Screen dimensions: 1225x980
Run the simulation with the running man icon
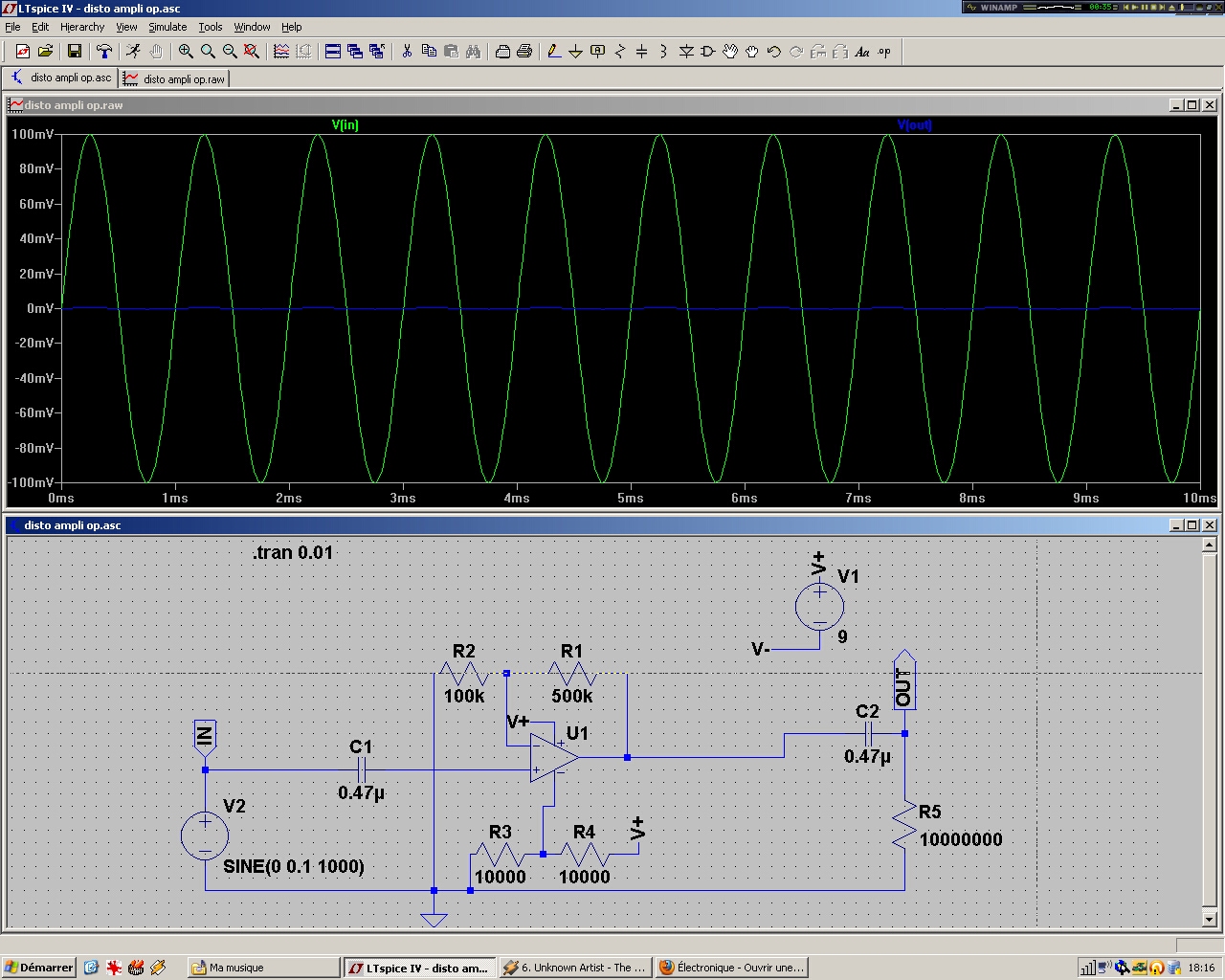click(133, 52)
